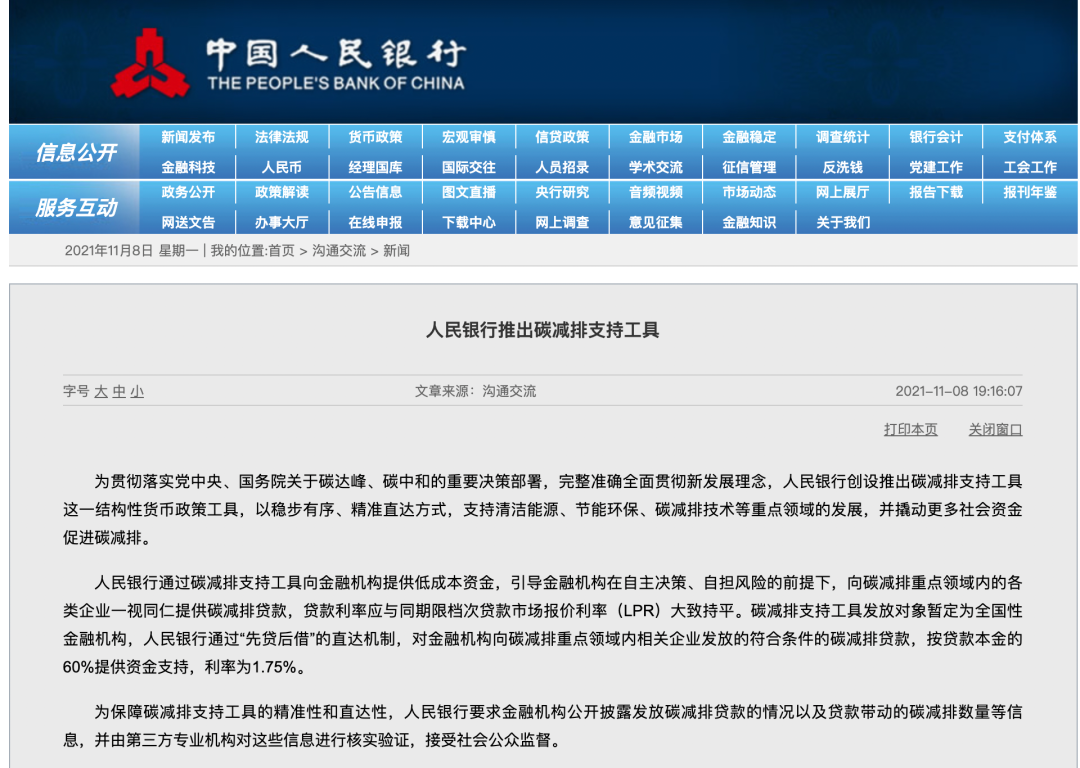Select 音频视频 menu link

(656, 192)
